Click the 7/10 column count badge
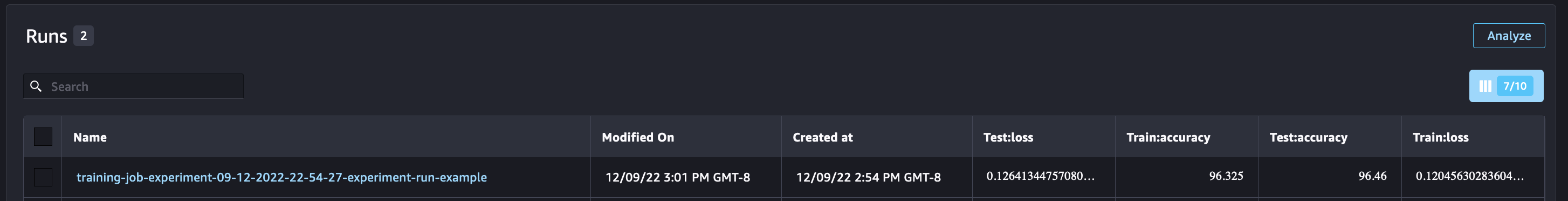Image resolution: width=1568 pixels, height=201 pixels. tap(1515, 86)
